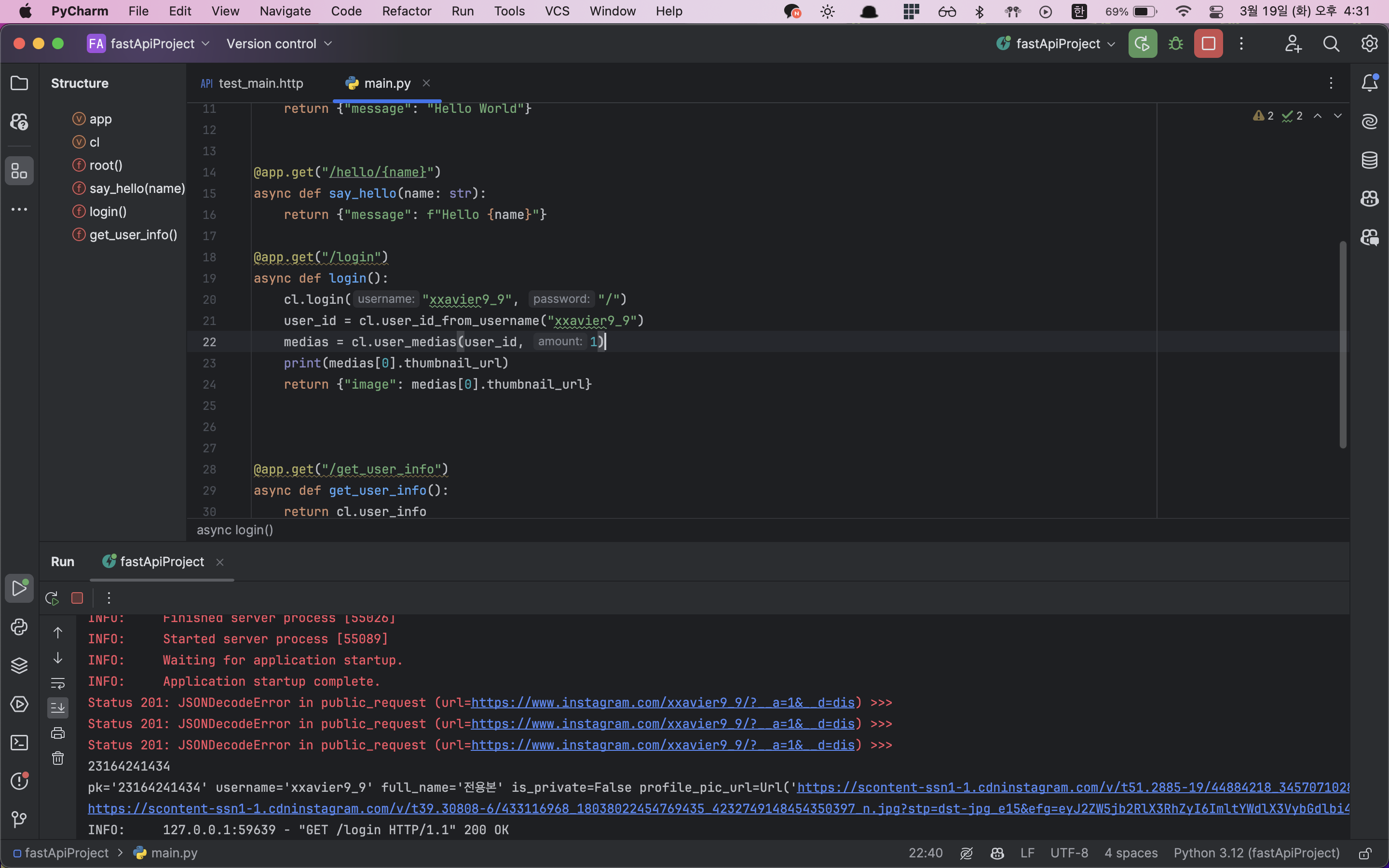Open Notifications bell icon in right sidebar
The image size is (1389, 868).
pos(1370,83)
